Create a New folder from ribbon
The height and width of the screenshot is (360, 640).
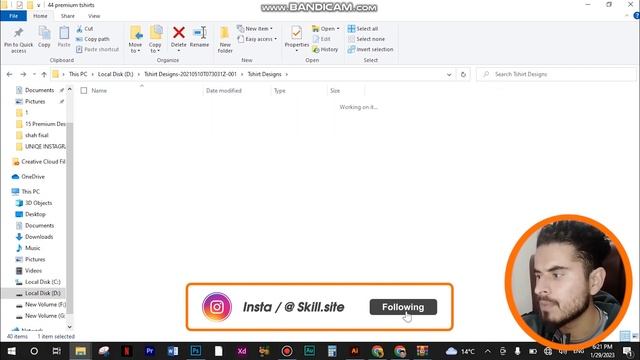[x=225, y=39]
